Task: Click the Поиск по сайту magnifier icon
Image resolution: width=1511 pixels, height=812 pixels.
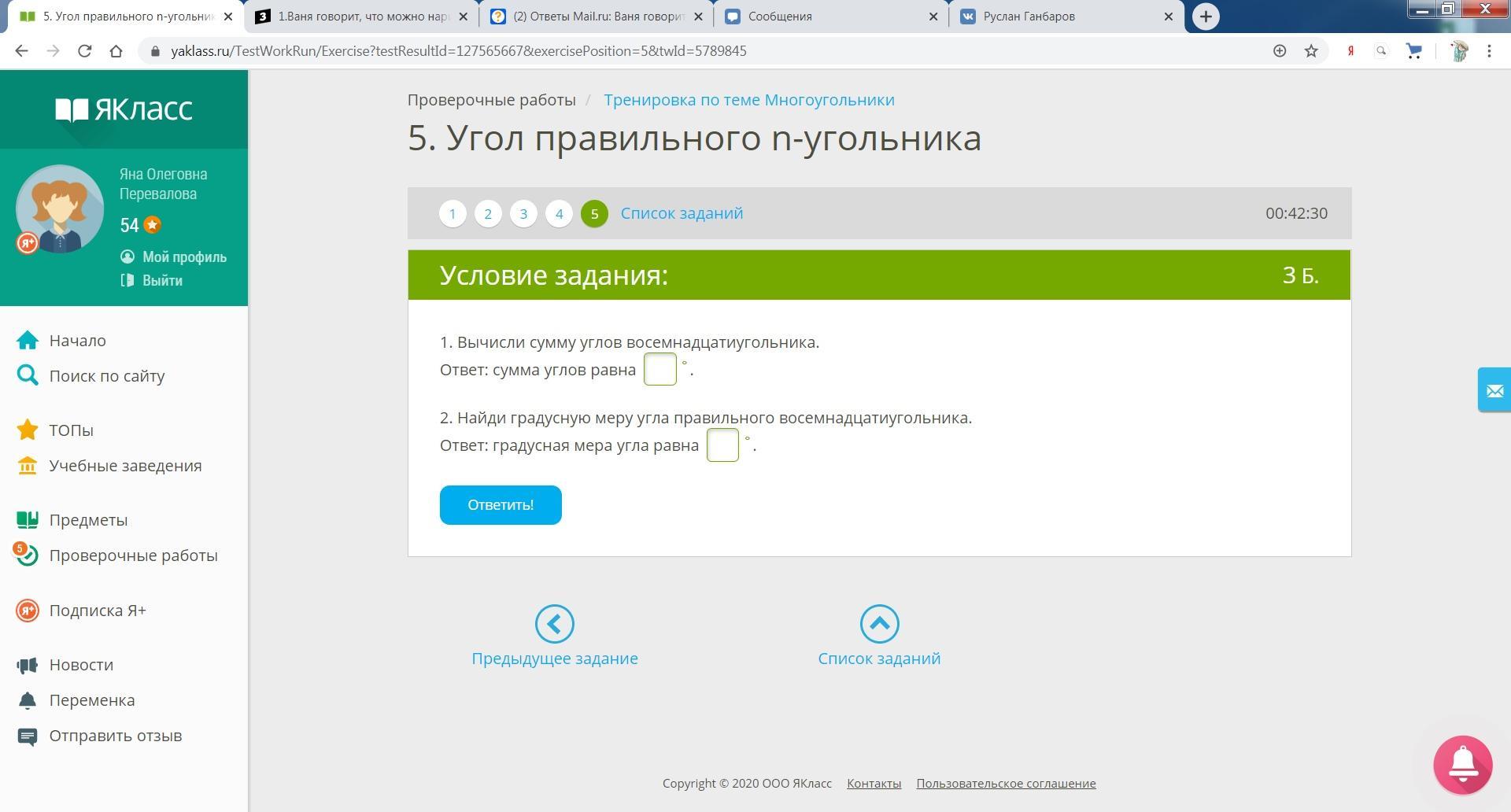Action: tap(28, 375)
